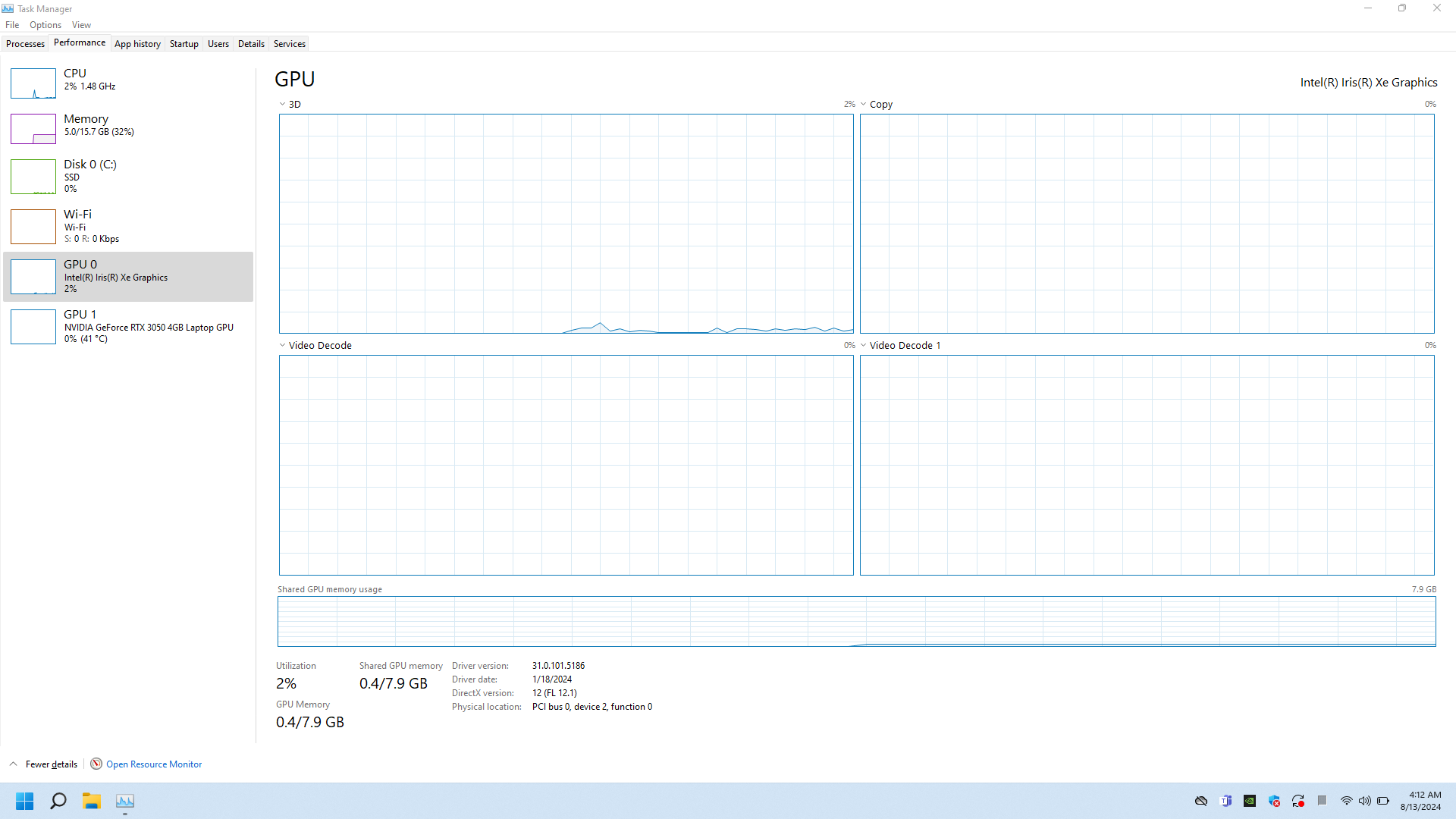Image resolution: width=1456 pixels, height=819 pixels.
Task: Select the CPU performance graph thumbnail
Action: coord(33,83)
